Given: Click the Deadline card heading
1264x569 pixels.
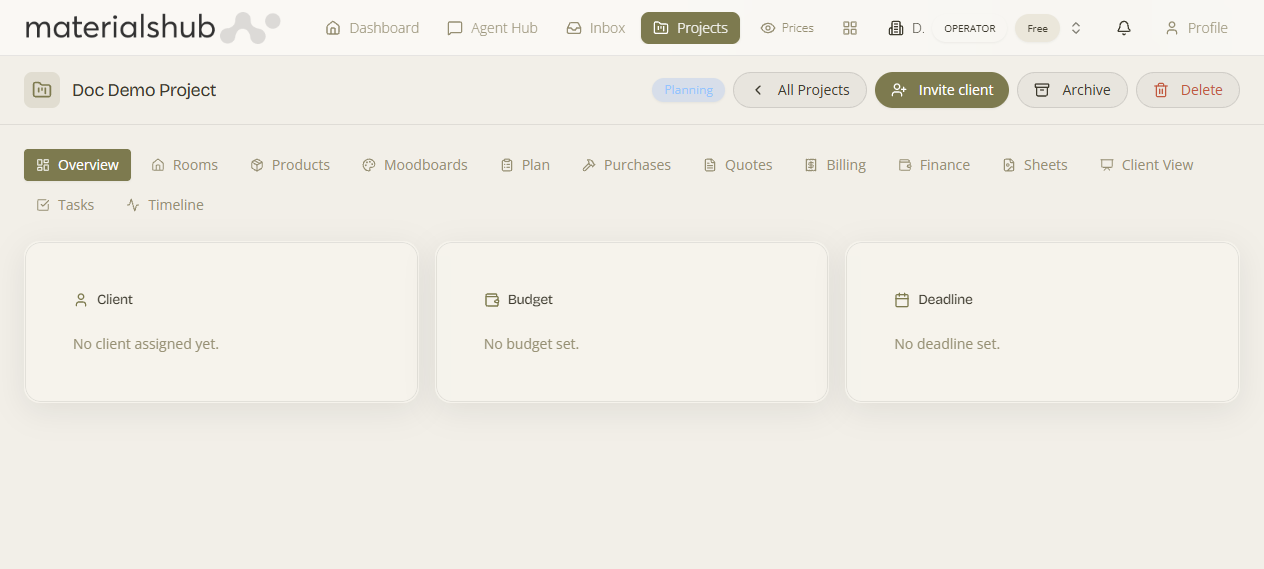Looking at the screenshot, I should tap(945, 300).
